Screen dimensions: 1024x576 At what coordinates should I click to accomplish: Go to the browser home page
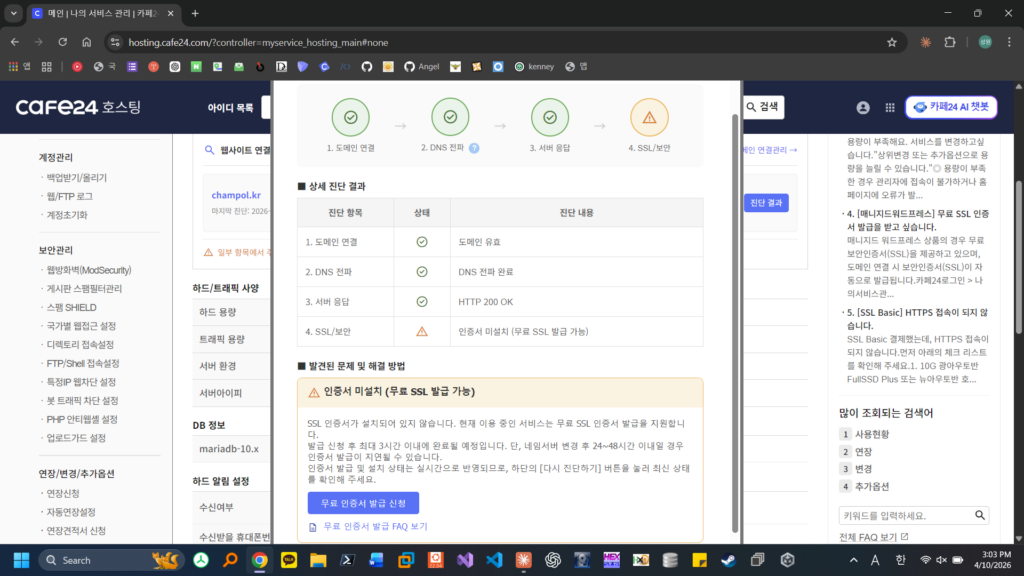pyautogui.click(x=87, y=42)
